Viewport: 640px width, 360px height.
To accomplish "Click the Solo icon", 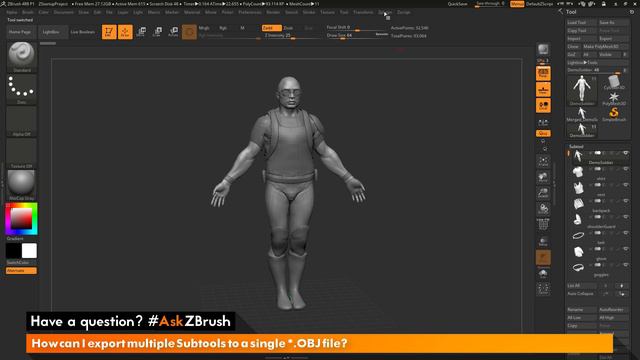I will 543,273.
